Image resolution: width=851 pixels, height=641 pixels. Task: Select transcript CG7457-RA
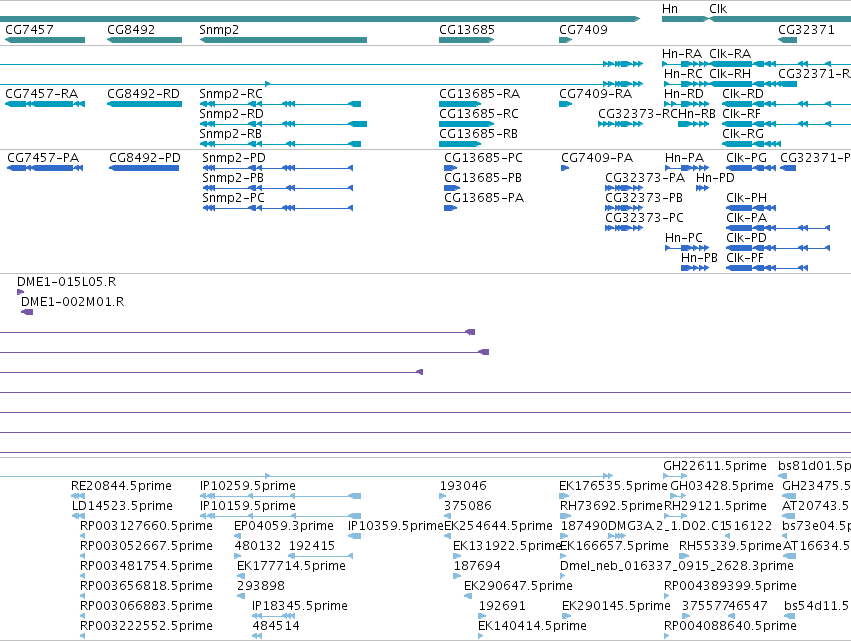(x=42, y=94)
